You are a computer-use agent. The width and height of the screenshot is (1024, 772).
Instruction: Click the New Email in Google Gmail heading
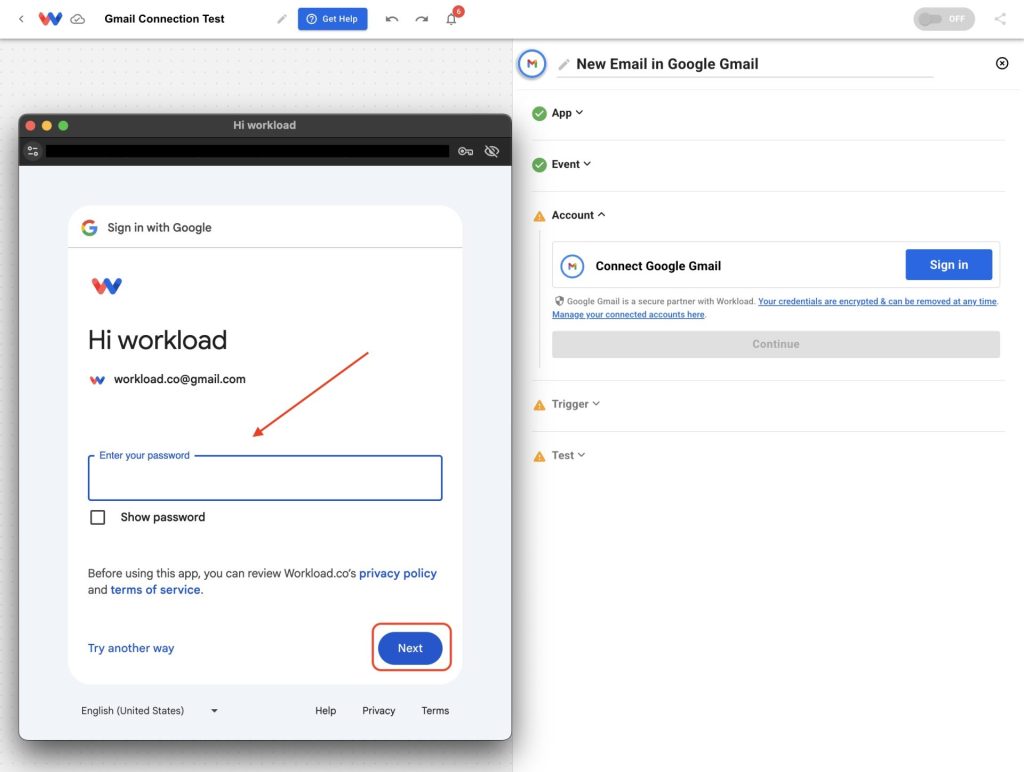coord(667,64)
